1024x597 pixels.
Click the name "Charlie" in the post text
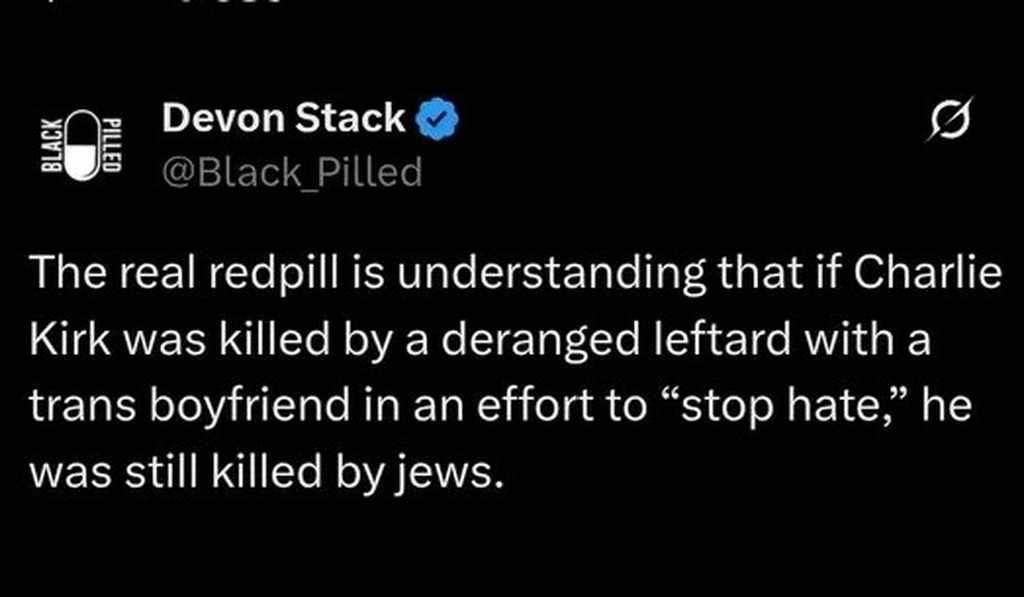935,275
